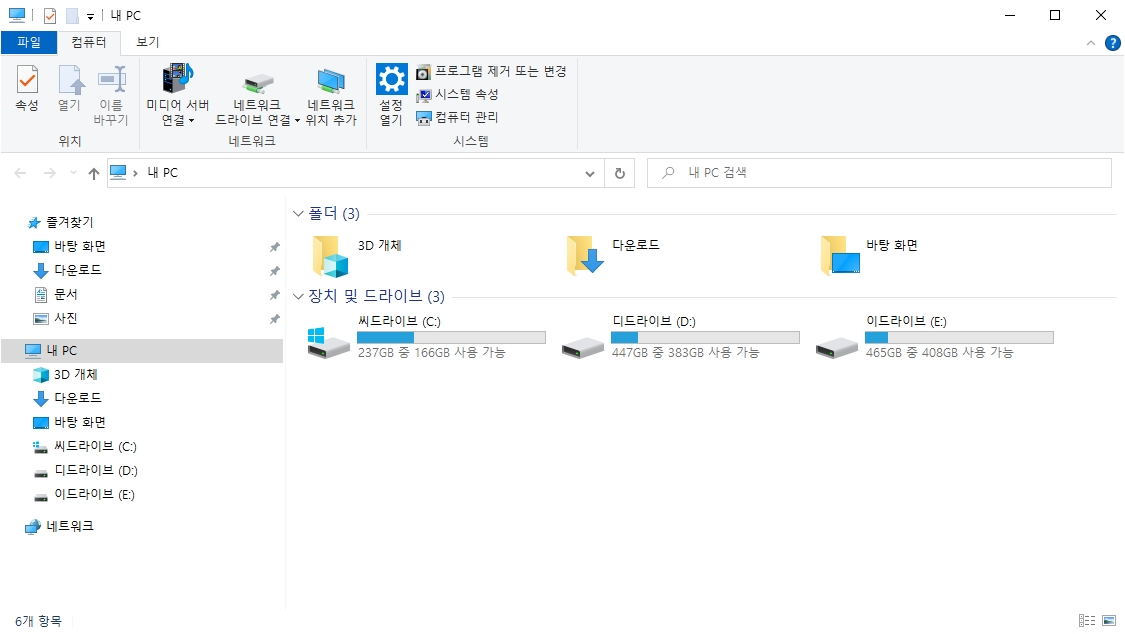Open 시스템 속성 in the ribbon
The width and height of the screenshot is (1125, 634).
[457, 94]
